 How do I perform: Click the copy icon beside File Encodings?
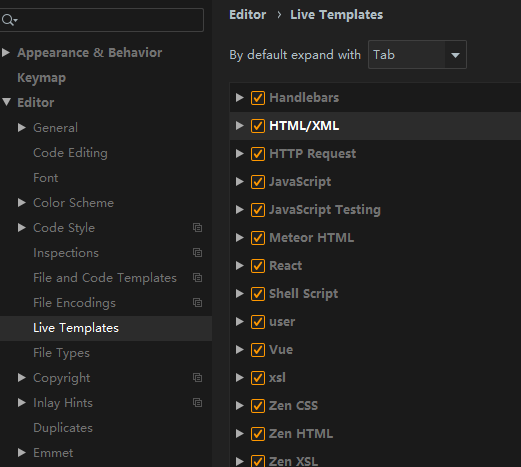[197, 303]
